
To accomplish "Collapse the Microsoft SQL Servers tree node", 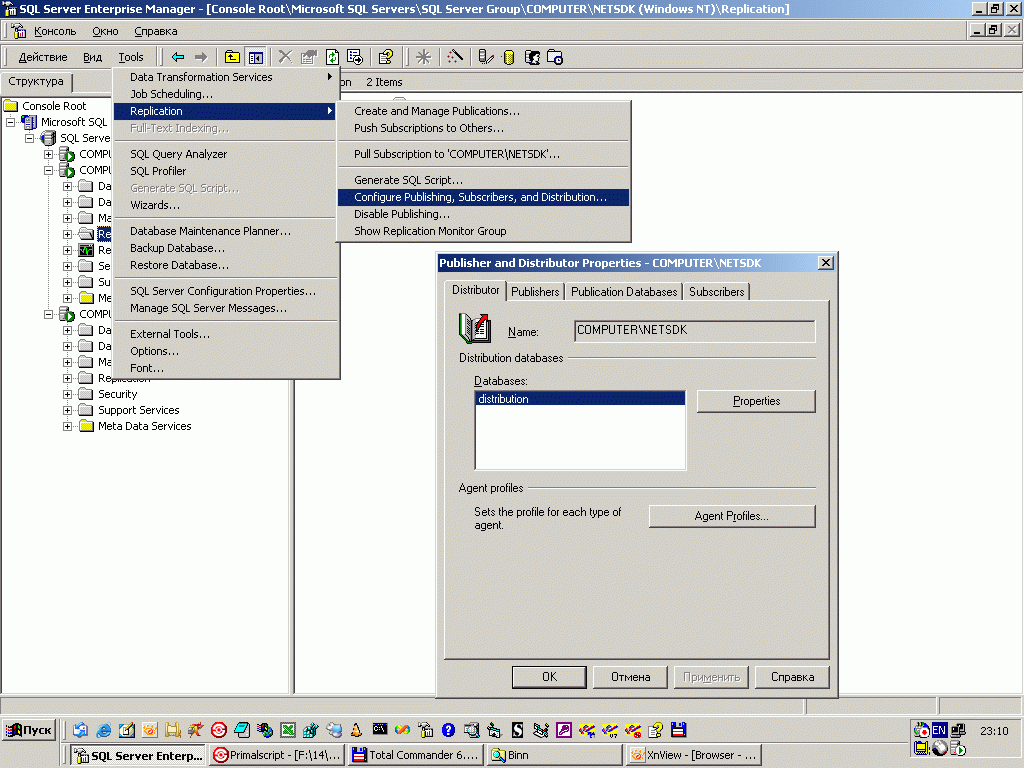I will [10, 122].
